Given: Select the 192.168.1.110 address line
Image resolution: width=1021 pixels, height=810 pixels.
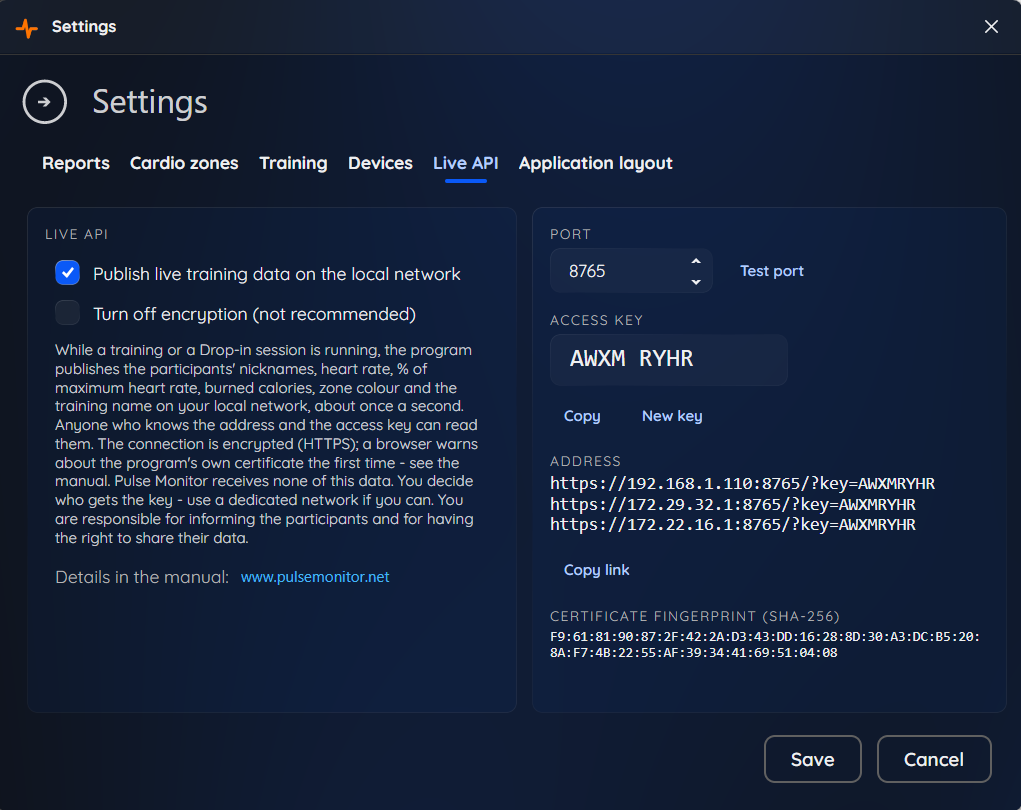Looking at the screenshot, I should 742,484.
